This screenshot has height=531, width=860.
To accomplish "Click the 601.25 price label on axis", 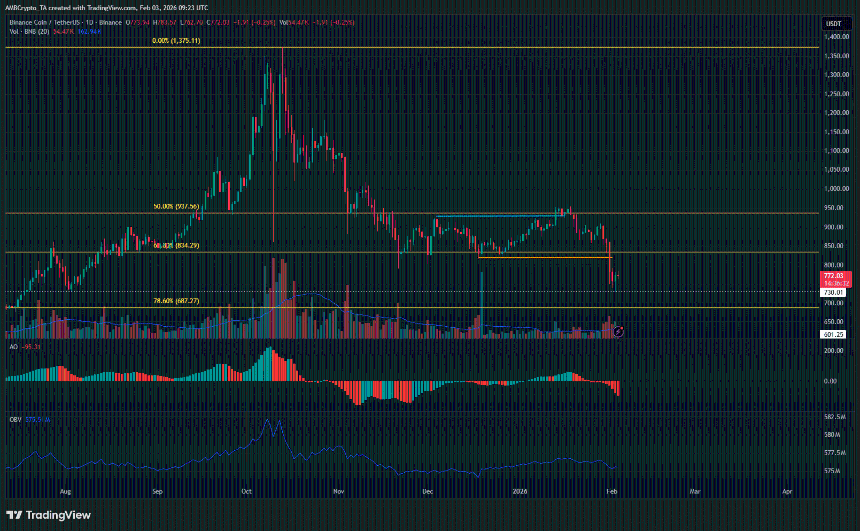I will click(834, 334).
